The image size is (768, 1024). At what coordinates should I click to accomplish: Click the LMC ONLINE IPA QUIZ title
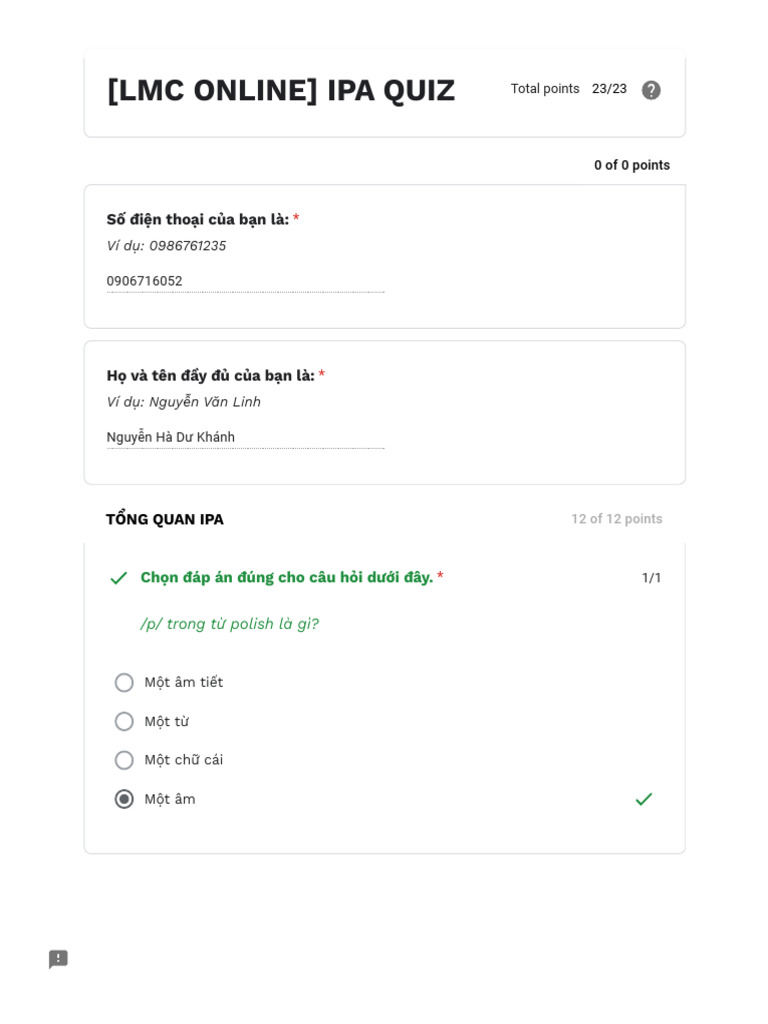281,90
